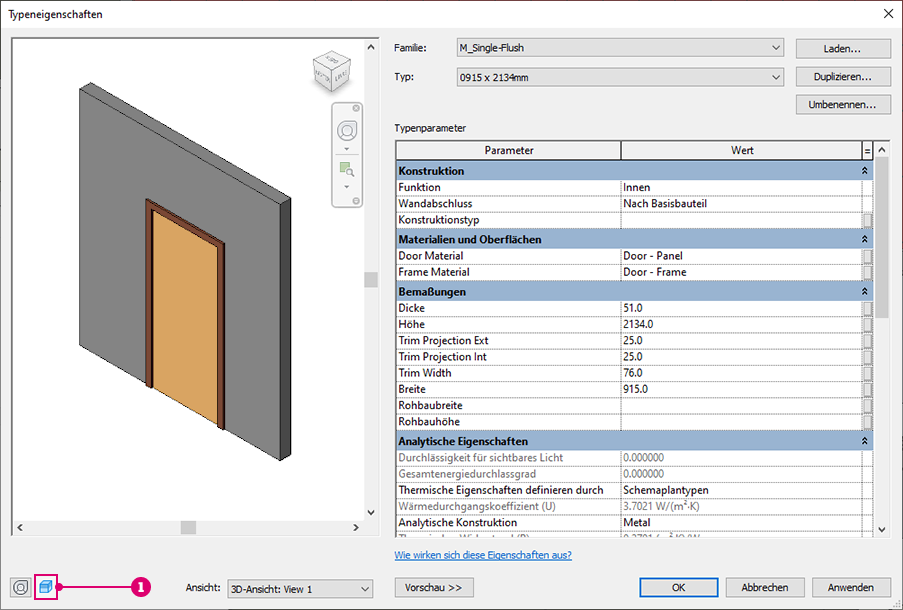Click the preview scroll-right arrow
Image resolution: width=903 pixels, height=610 pixels.
[356, 527]
